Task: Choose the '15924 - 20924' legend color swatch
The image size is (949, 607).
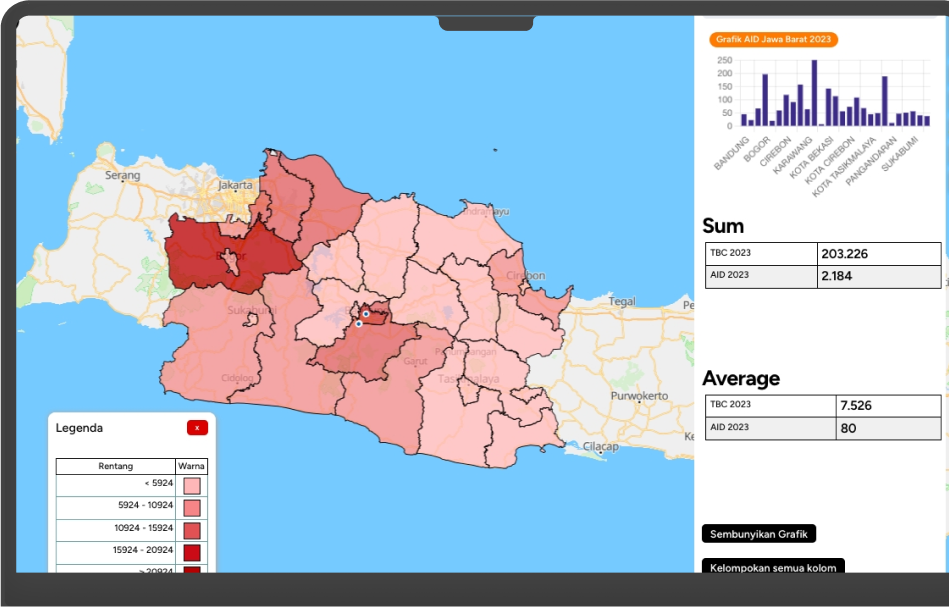Action: [x=192, y=552]
